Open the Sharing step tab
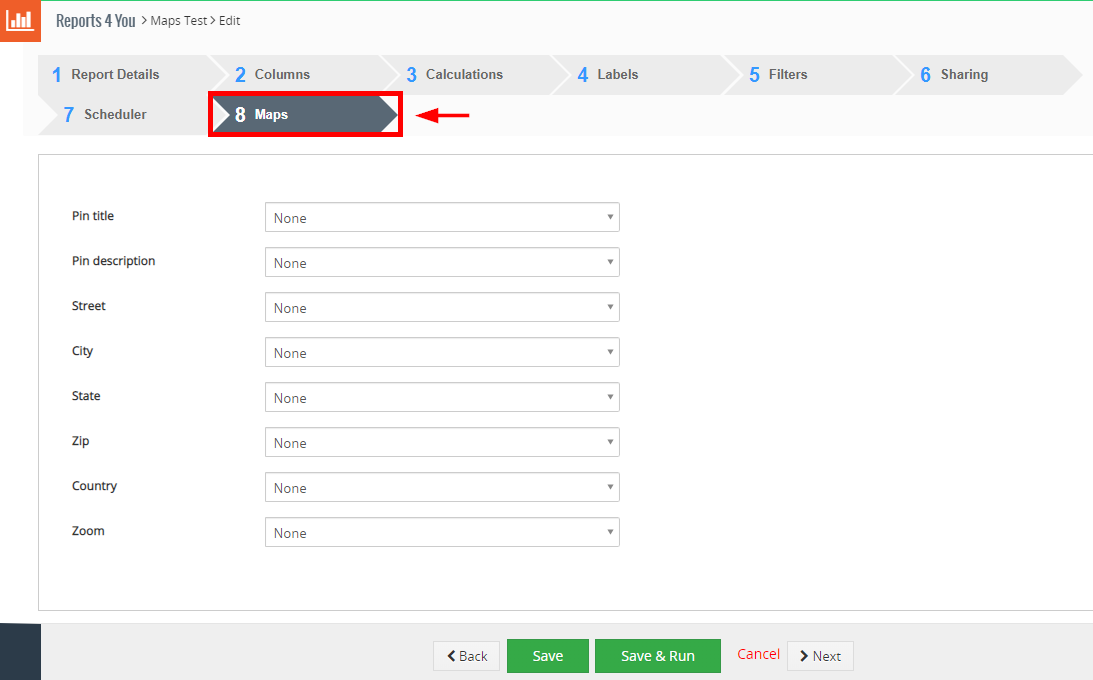1093x680 pixels. pos(963,75)
